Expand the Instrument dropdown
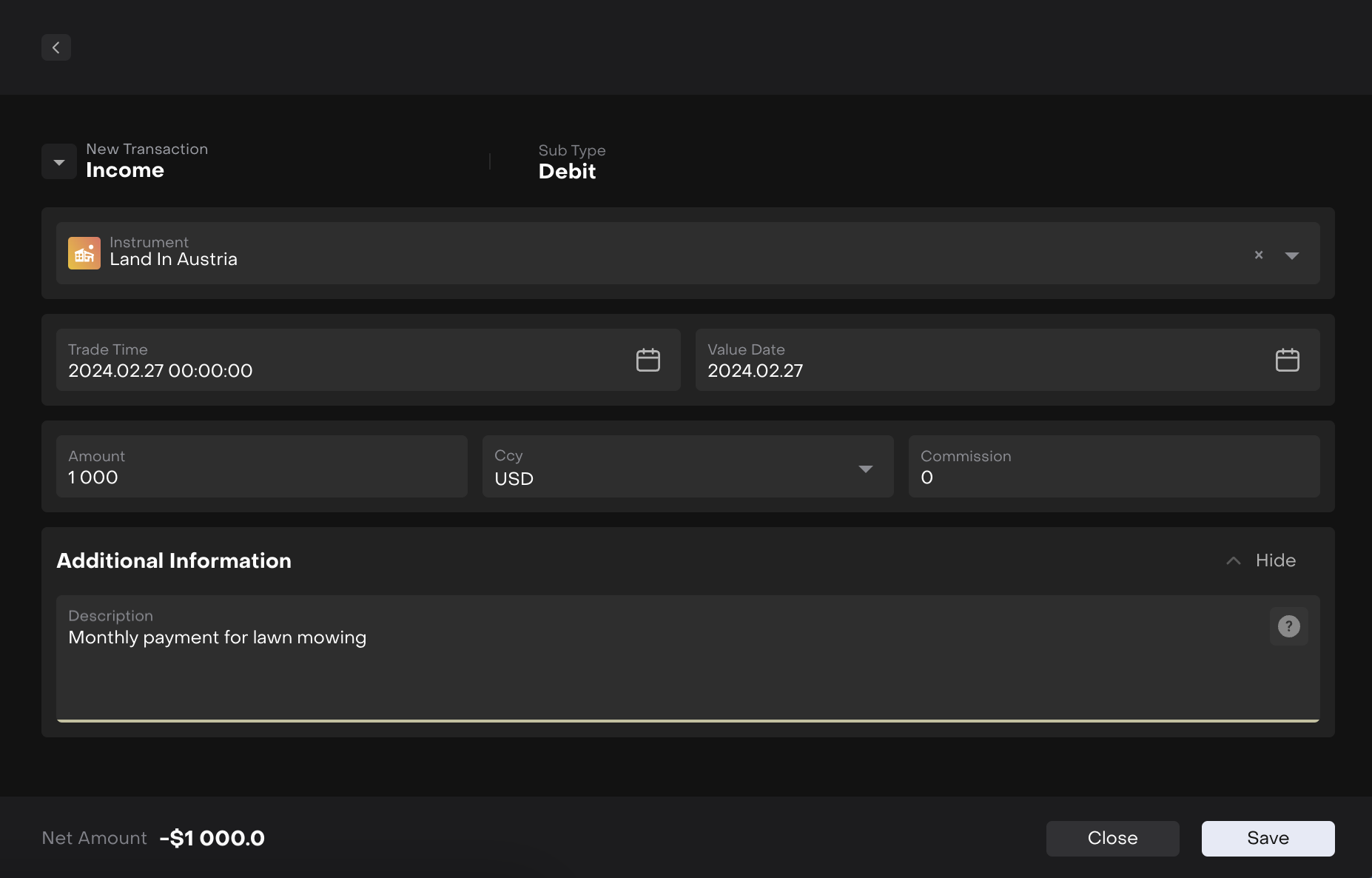Image resolution: width=1372 pixels, height=878 pixels. pos(1293,255)
